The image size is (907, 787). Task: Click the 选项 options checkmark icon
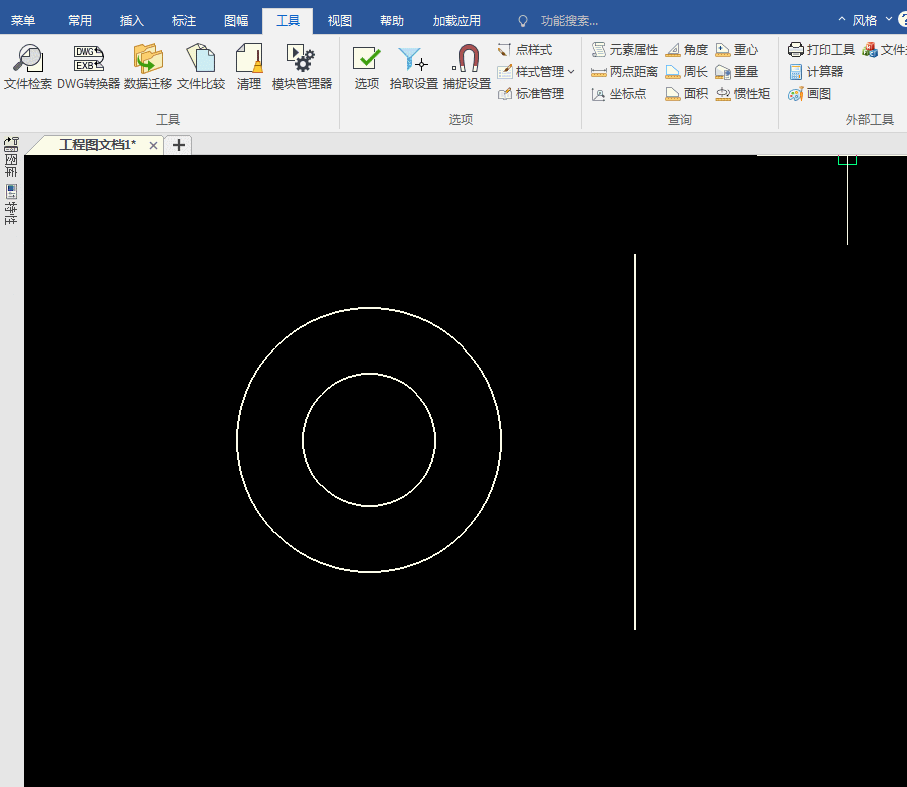coord(367,59)
